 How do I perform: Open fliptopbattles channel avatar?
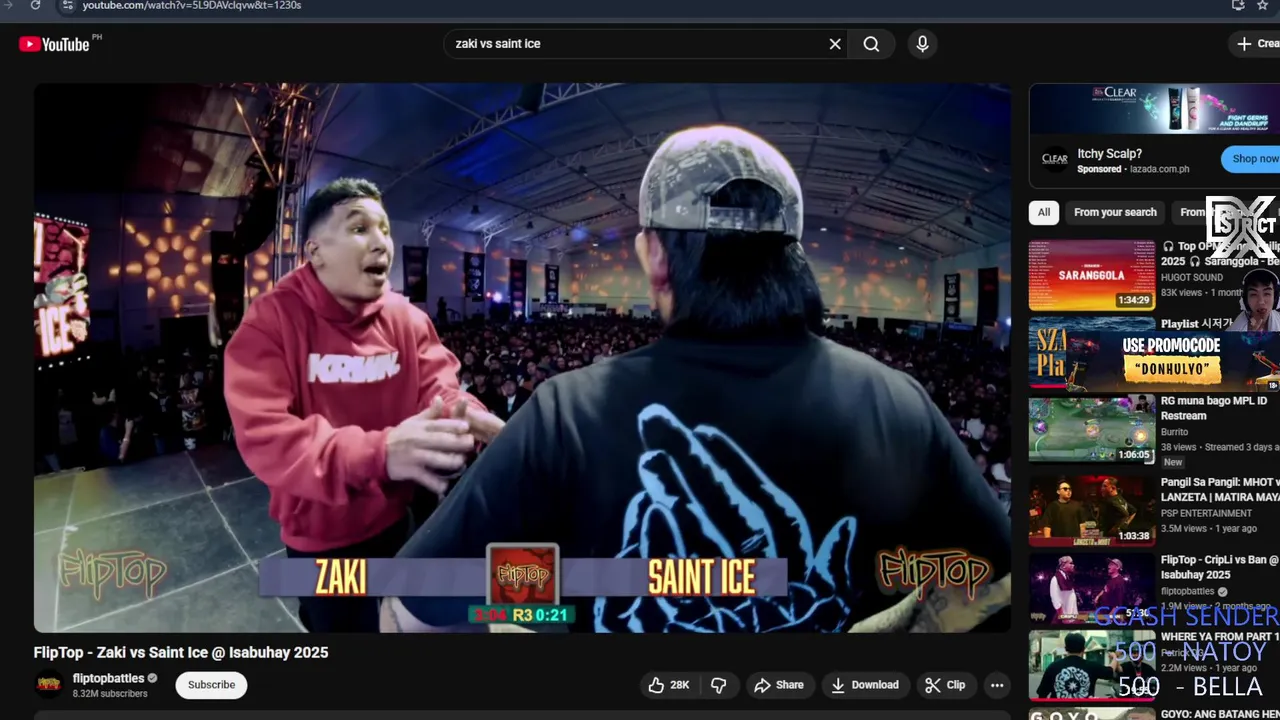pyautogui.click(x=48, y=685)
